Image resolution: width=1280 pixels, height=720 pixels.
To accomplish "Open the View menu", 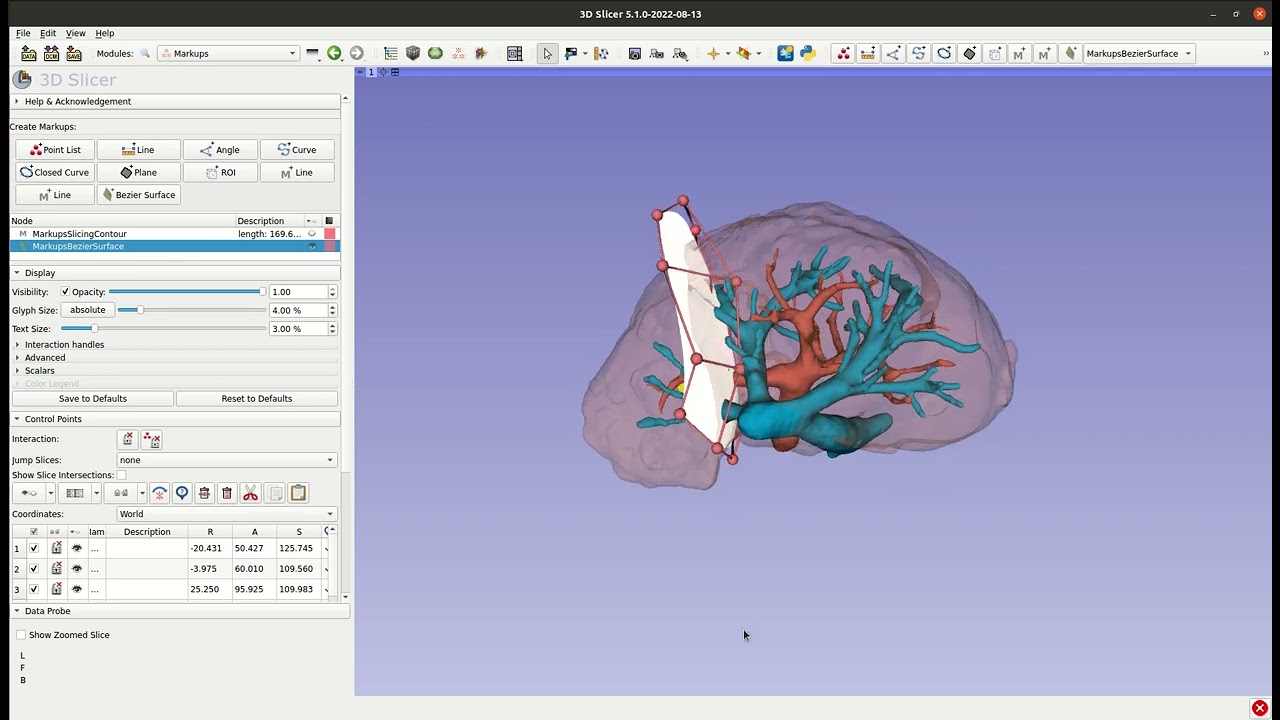I will pos(75,33).
